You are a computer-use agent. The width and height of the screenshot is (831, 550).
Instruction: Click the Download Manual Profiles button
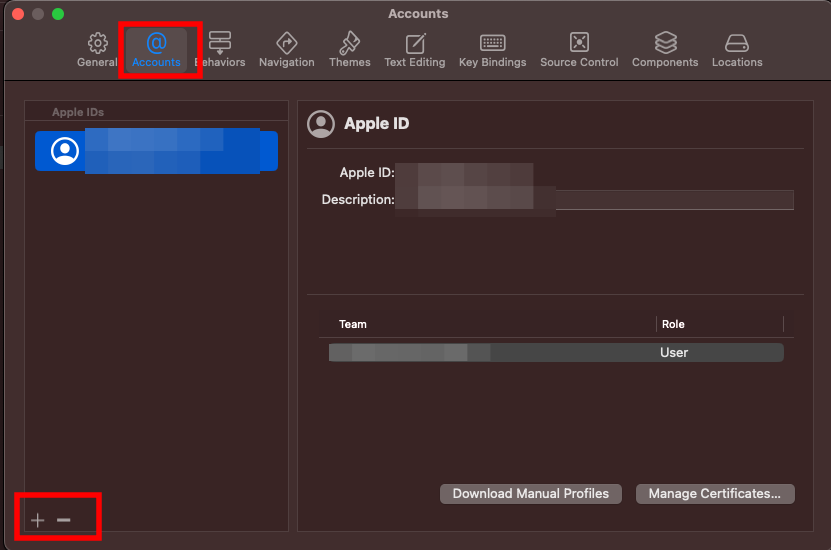tap(531, 494)
